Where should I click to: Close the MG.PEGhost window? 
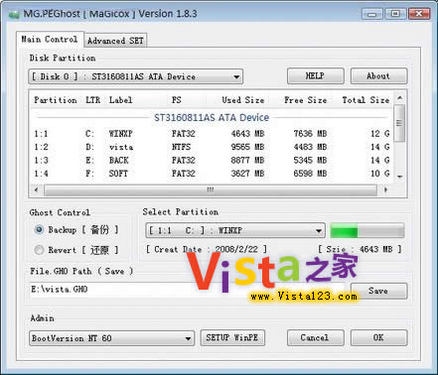[x=419, y=14]
